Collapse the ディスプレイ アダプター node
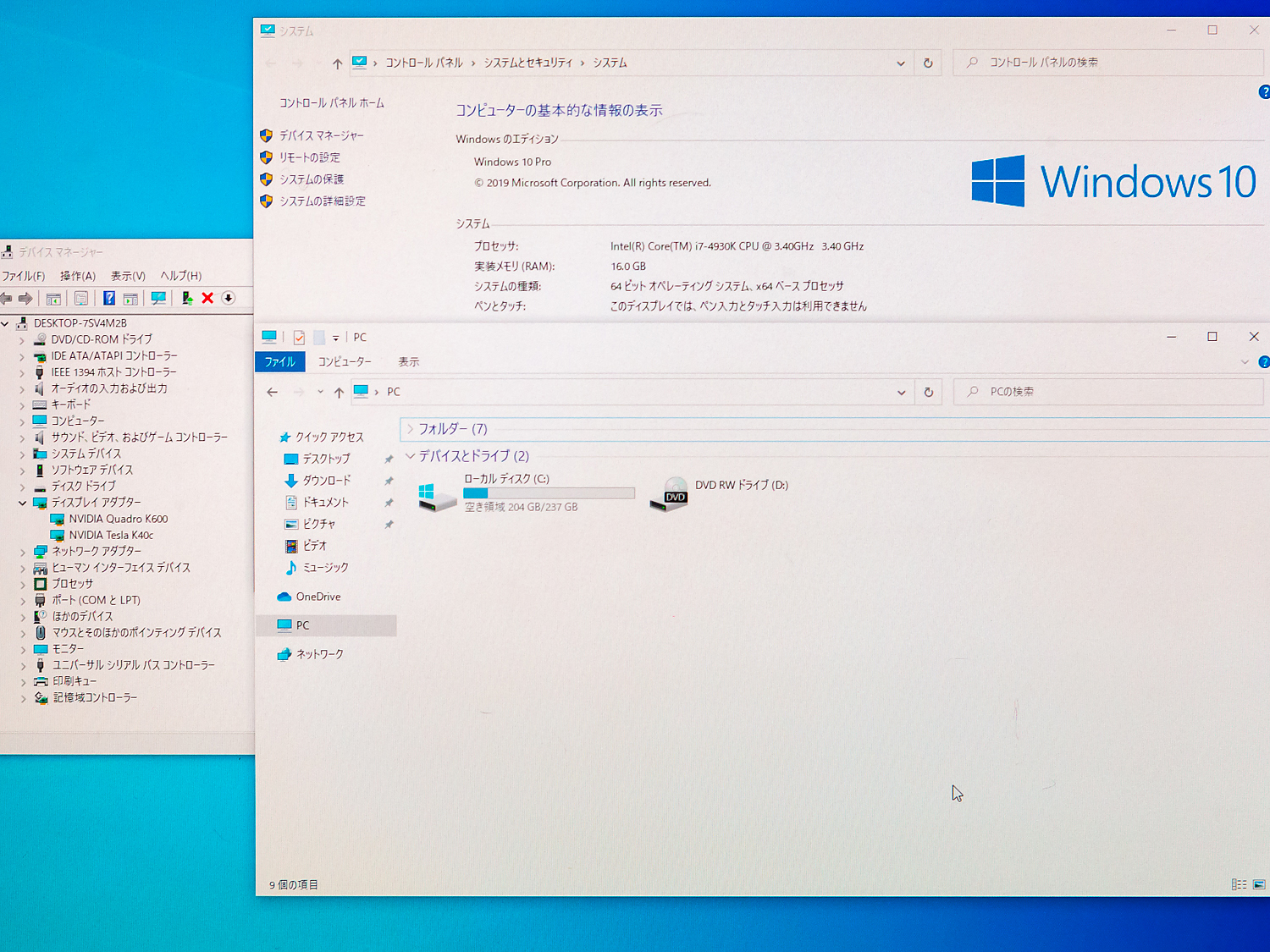 click(22, 503)
